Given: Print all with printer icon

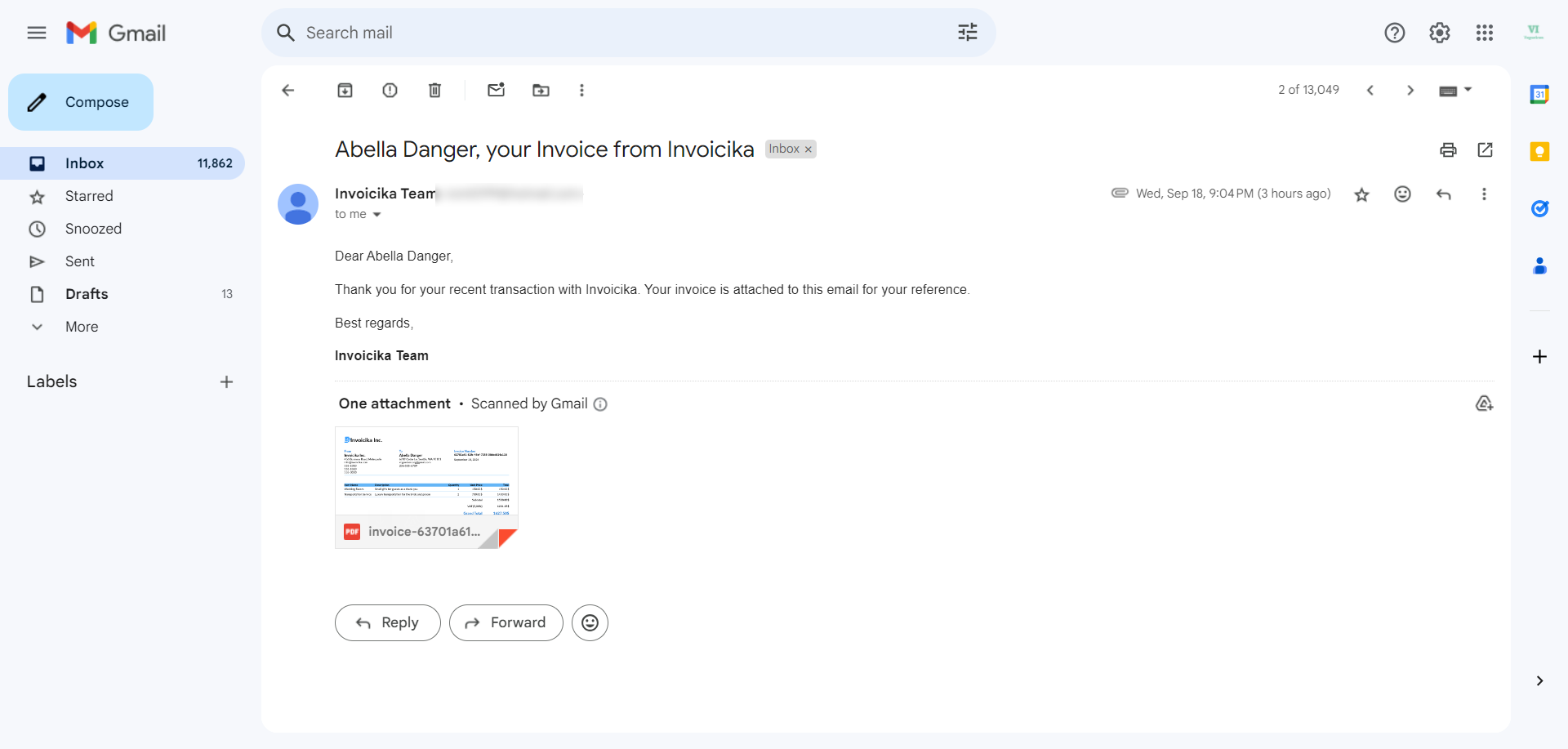Looking at the screenshot, I should click(x=1448, y=149).
